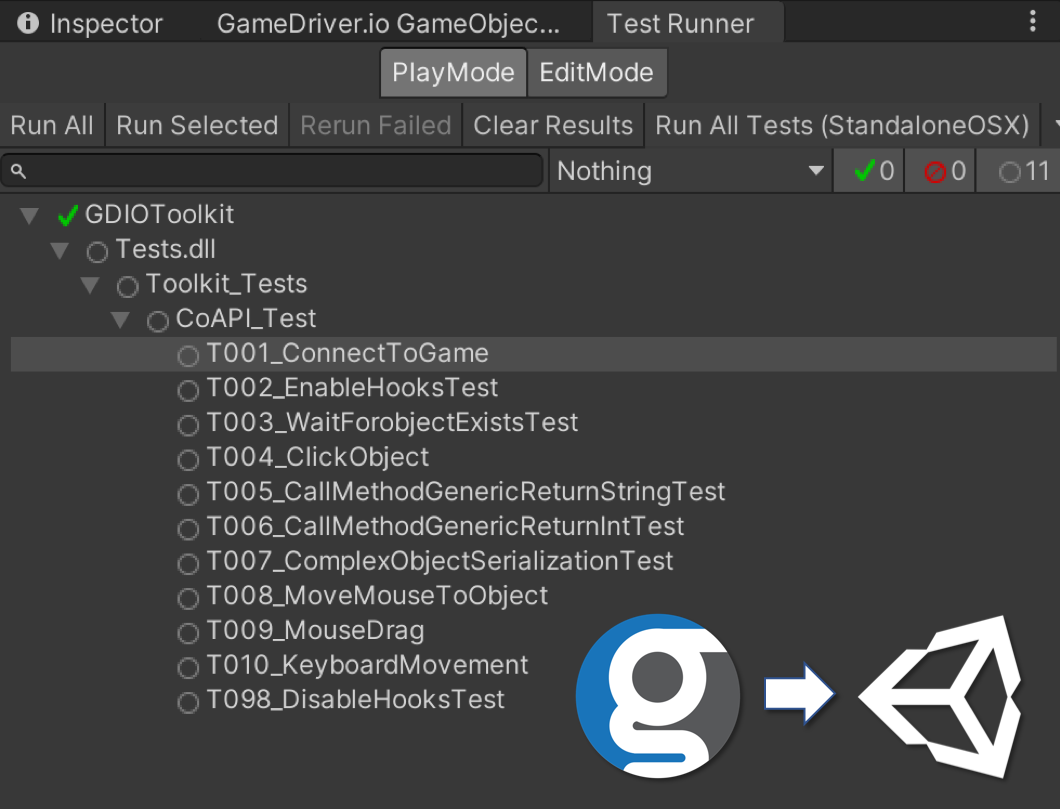Screen dimensions: 1060x809
Task: Select test T005_CallMethodGenericReturnStringTest
Action: click(534, 492)
